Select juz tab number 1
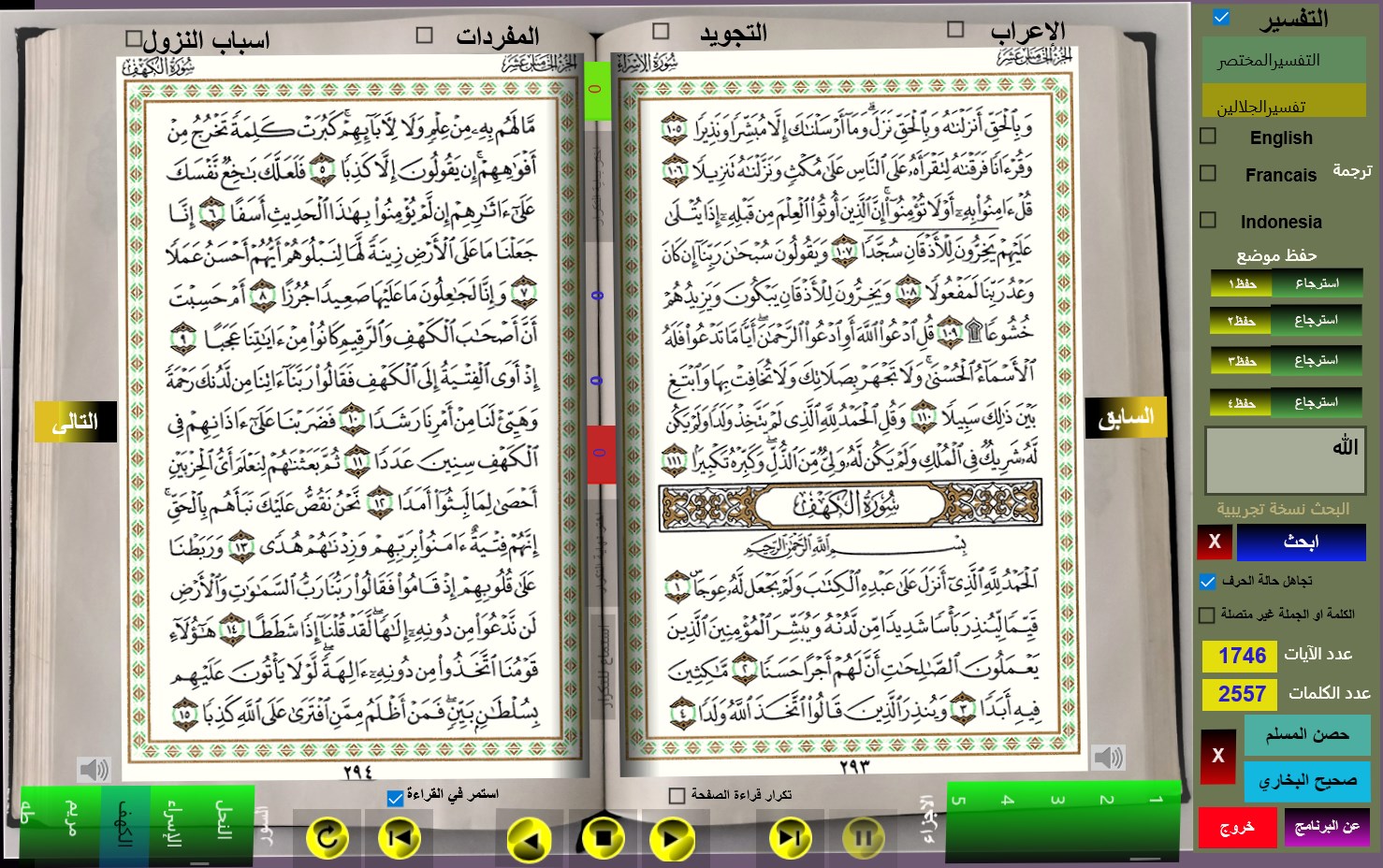1383x868 pixels. (1156, 801)
